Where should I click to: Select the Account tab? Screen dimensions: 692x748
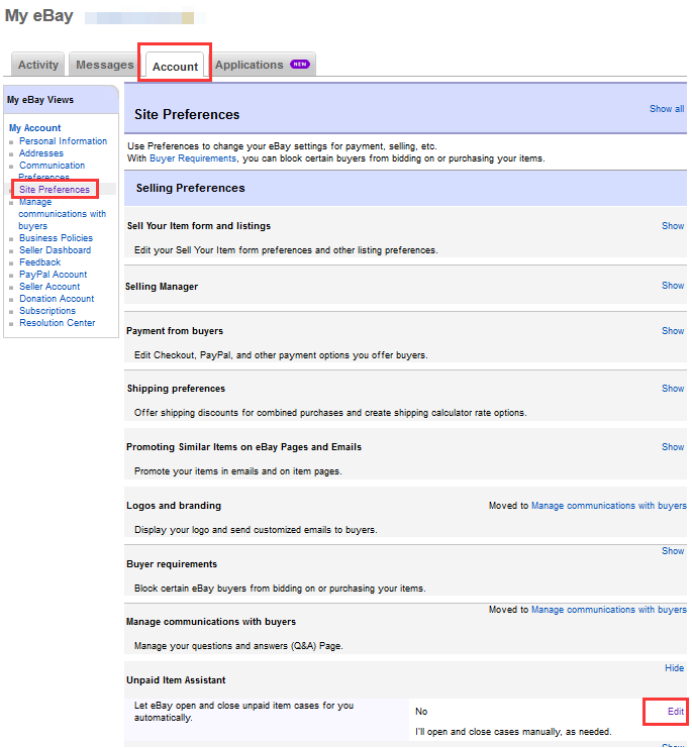pos(175,66)
